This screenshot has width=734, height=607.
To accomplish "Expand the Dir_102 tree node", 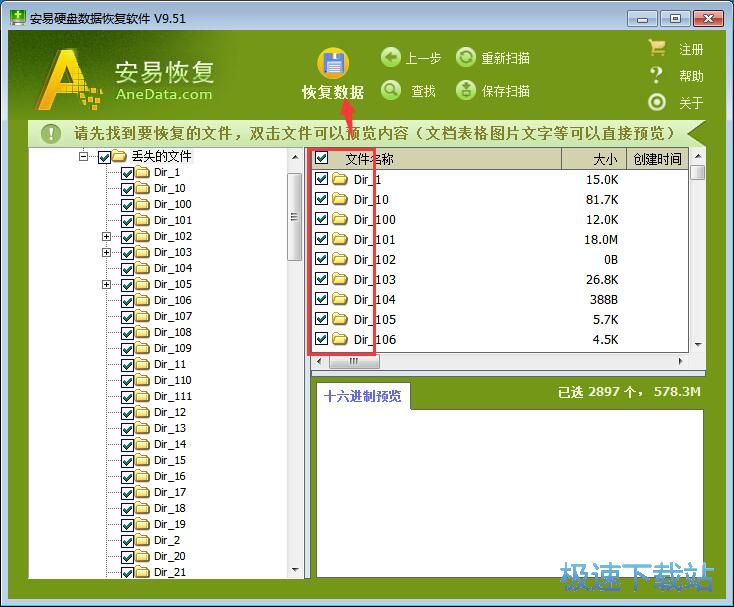I will coord(106,236).
